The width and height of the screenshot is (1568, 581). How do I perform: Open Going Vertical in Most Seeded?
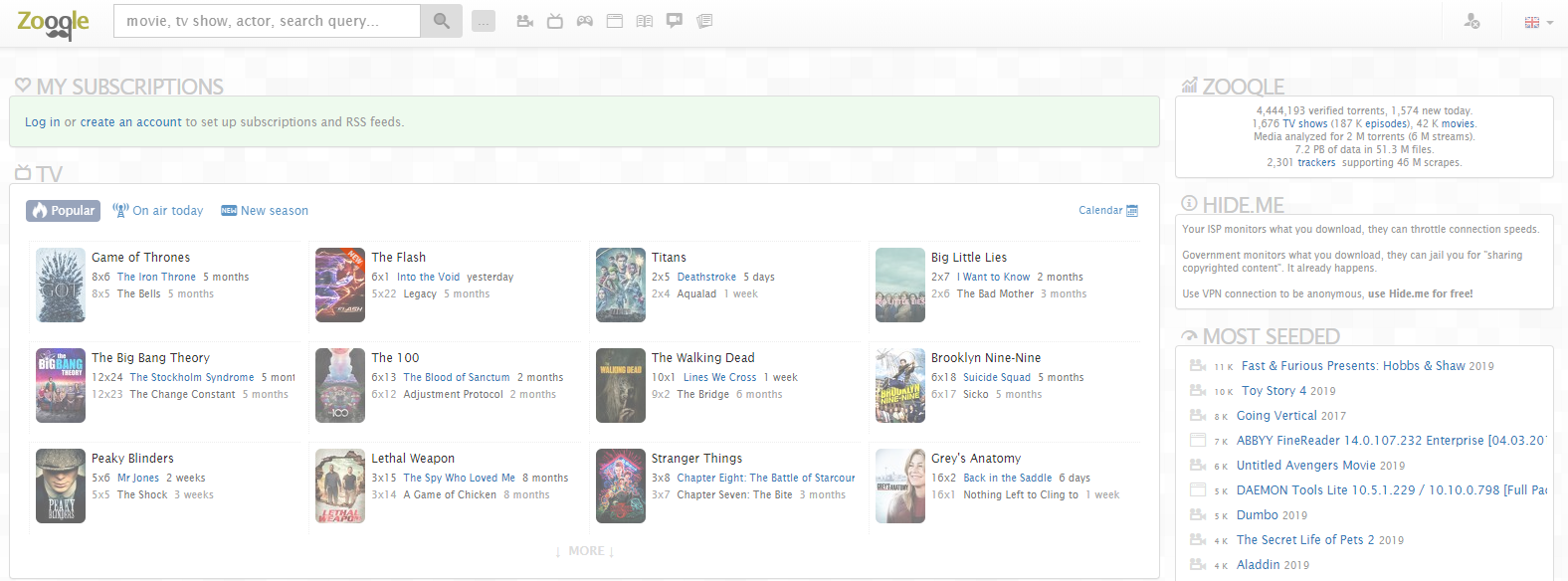point(1276,416)
